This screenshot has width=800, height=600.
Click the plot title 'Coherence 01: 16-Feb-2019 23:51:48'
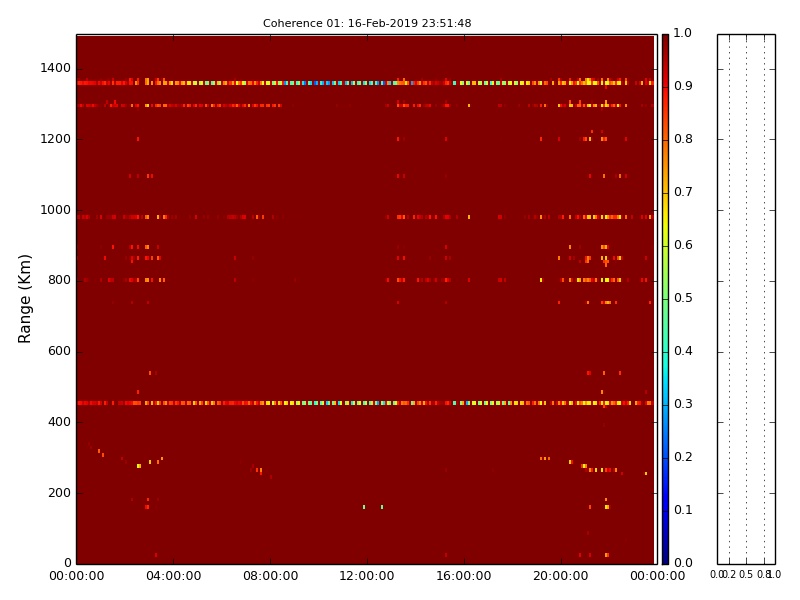click(367, 23)
